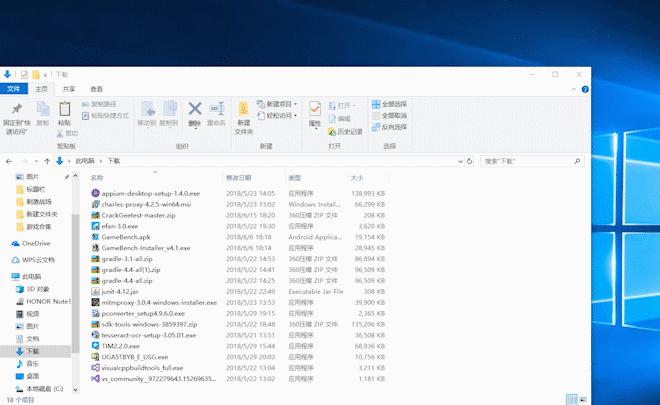Open 属性 (Properties) checkmark icon

pyautogui.click(x=315, y=109)
